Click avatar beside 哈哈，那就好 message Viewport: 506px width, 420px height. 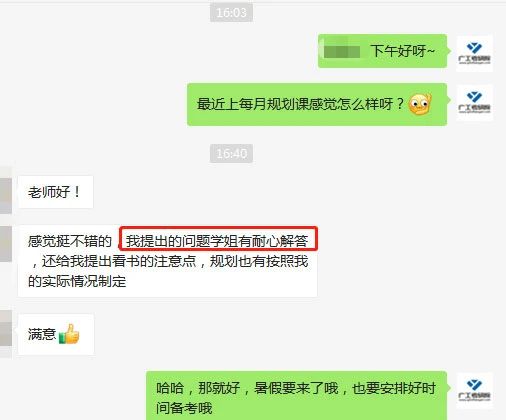pyautogui.click(x=474, y=390)
